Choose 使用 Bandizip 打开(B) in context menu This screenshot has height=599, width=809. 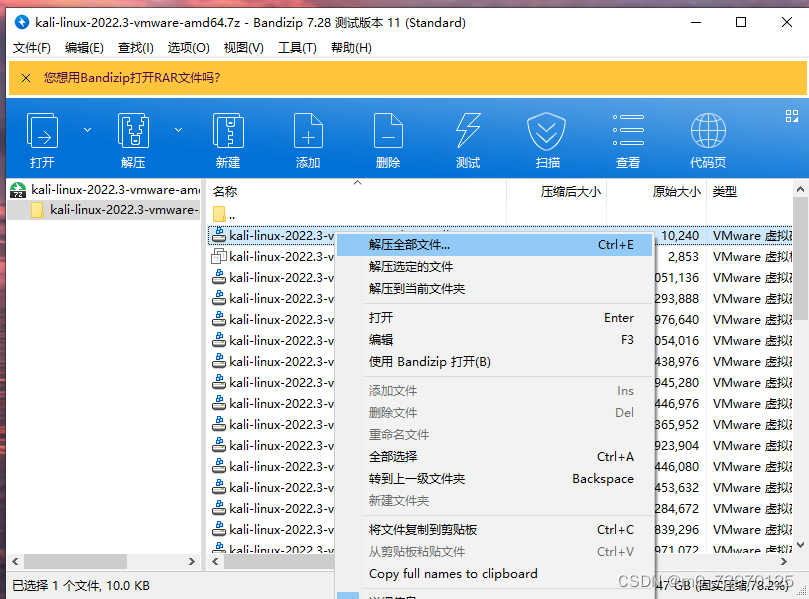(x=494, y=362)
